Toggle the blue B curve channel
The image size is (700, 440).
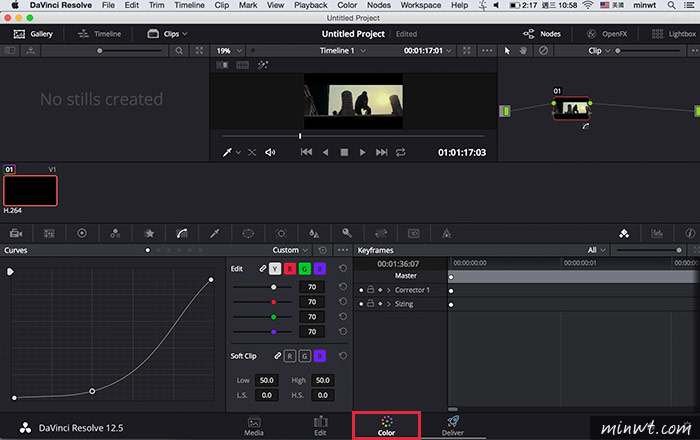[x=320, y=269]
